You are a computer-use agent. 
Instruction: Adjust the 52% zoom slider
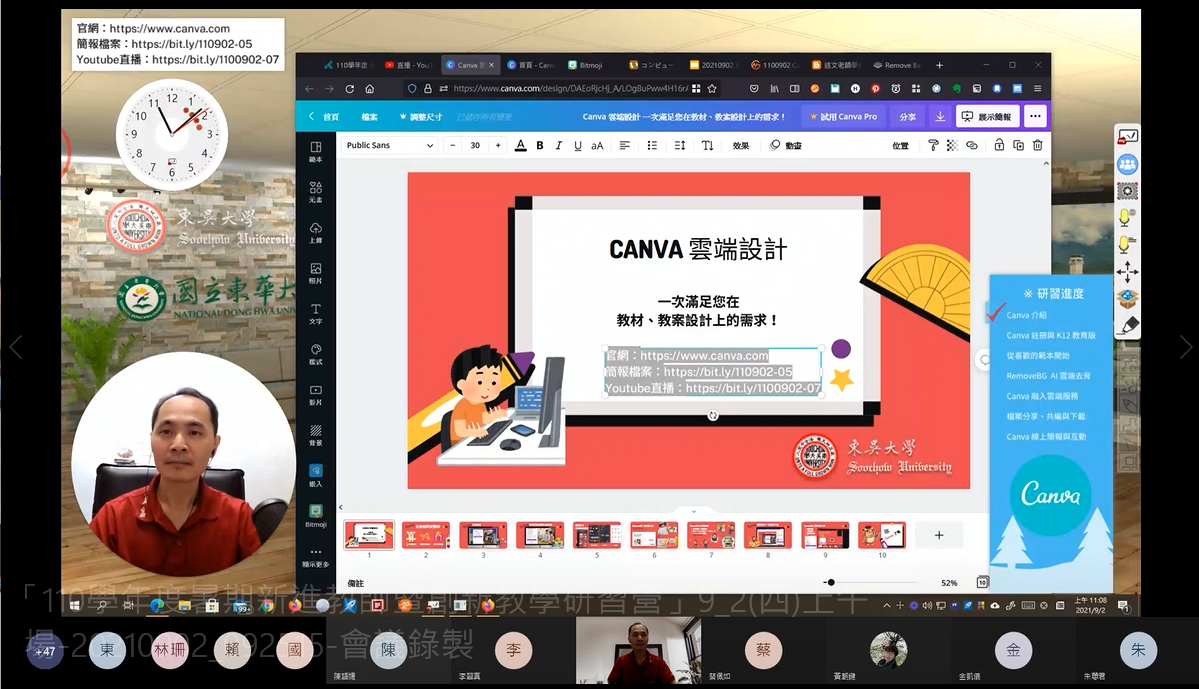tap(830, 581)
